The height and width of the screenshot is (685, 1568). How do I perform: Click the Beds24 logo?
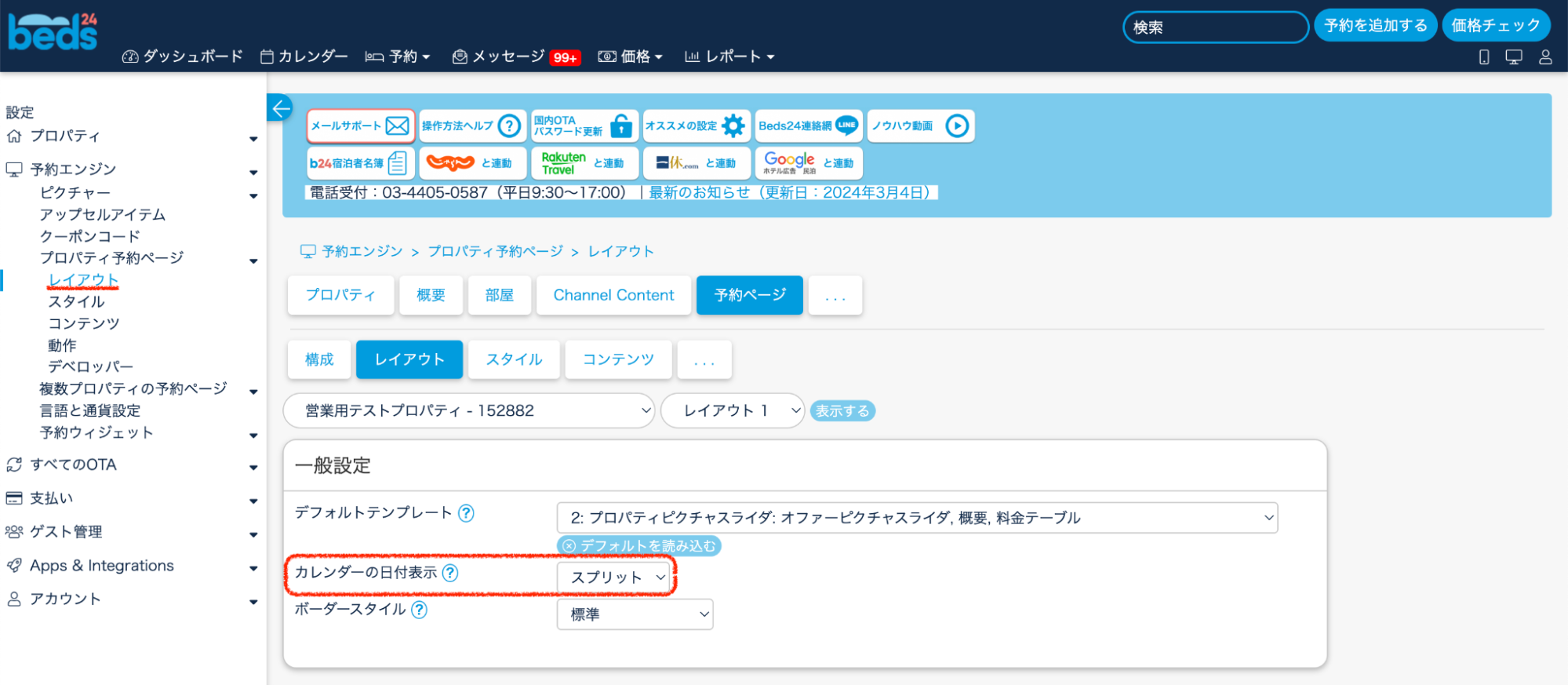53,33
